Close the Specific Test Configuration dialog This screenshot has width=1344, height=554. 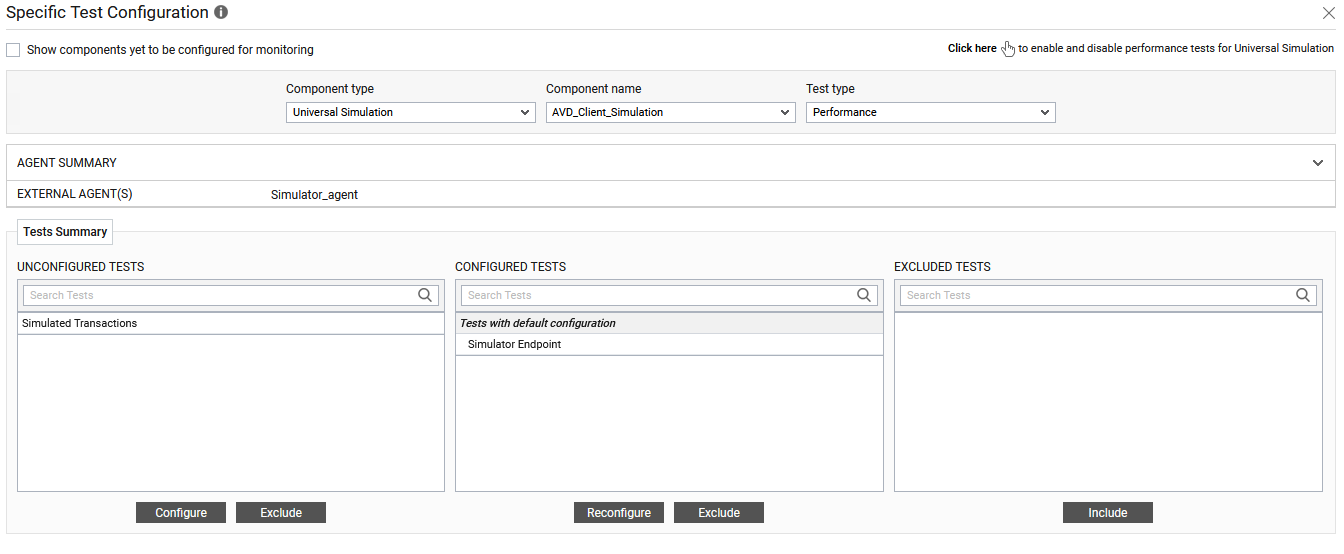pyautogui.click(x=1329, y=13)
